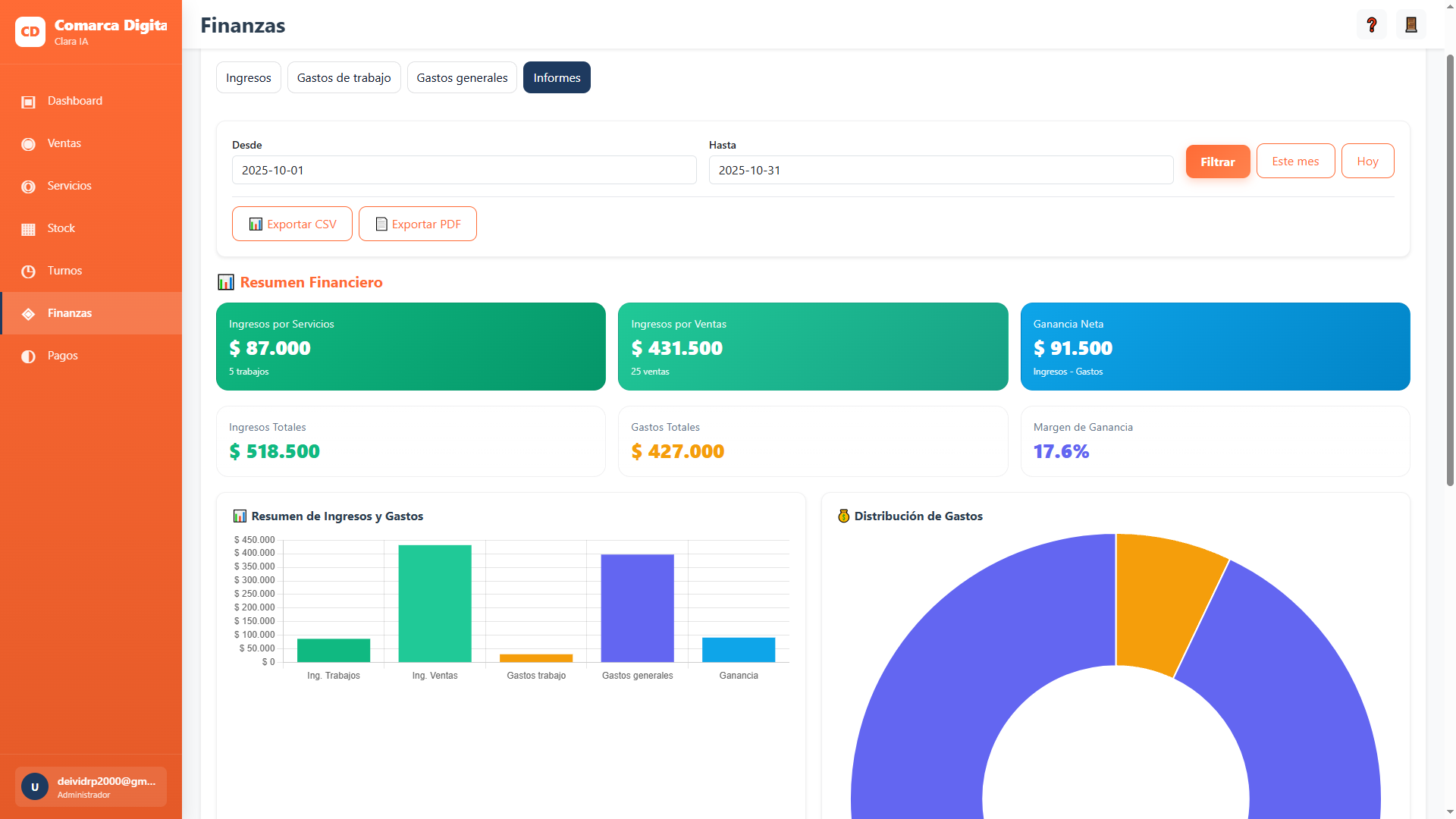Screen dimensions: 1456x819
Task: Click the Hasta date input field
Action: [x=940, y=171]
